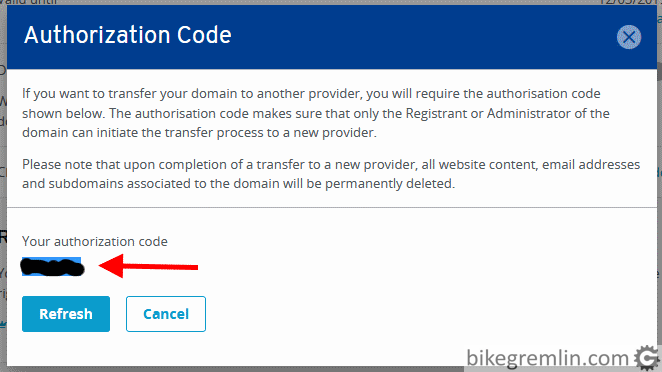The width and height of the screenshot is (662, 372).
Task: Click the "Your authorization code" label
Action: pos(95,241)
